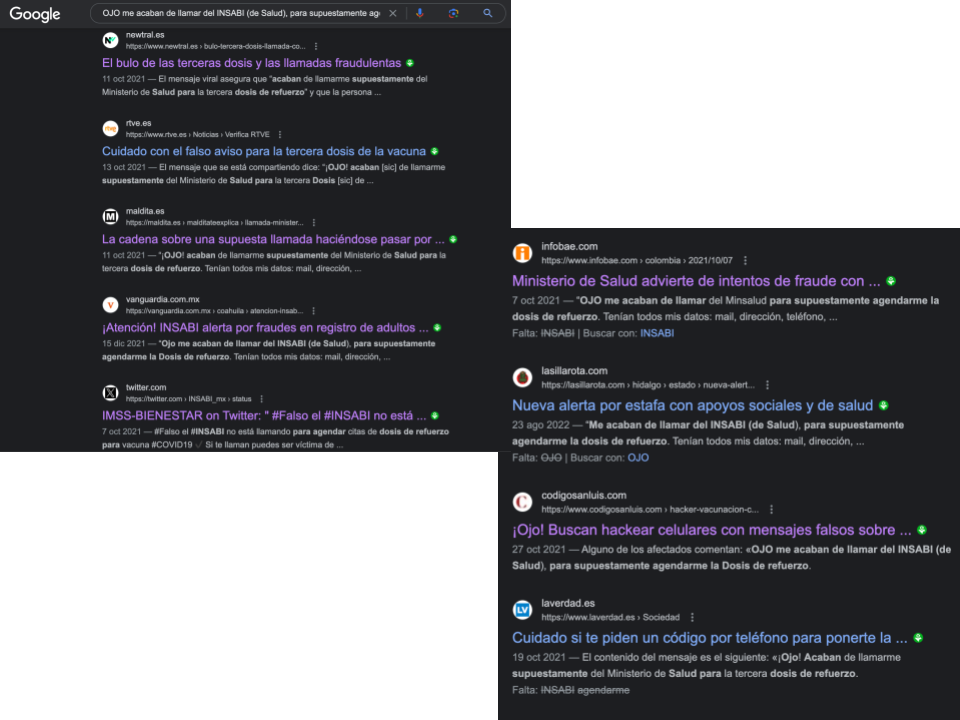Click the Google logo
960x720 pixels.
pyautogui.click(x=35, y=14)
